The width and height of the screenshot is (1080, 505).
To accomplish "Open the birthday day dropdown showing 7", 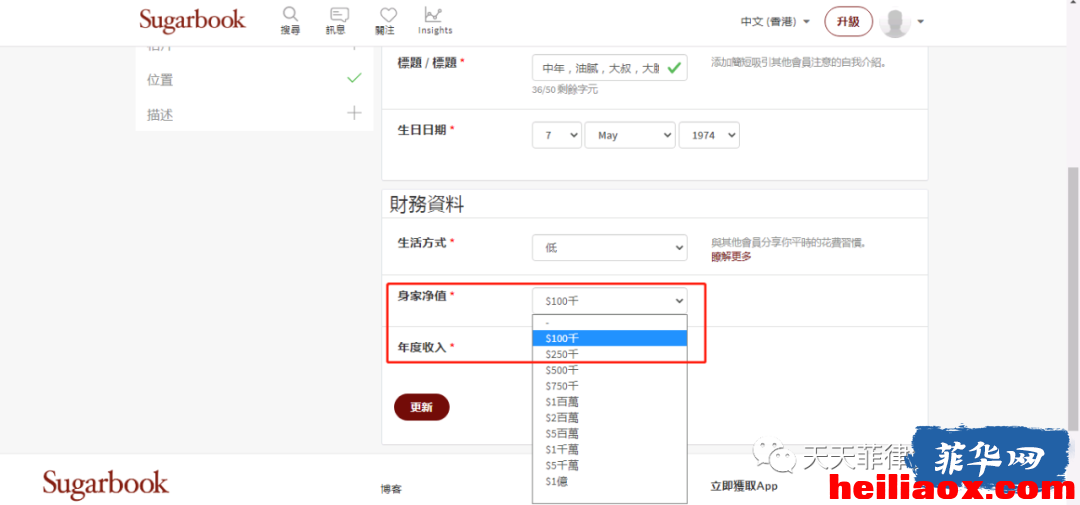I will (557, 135).
